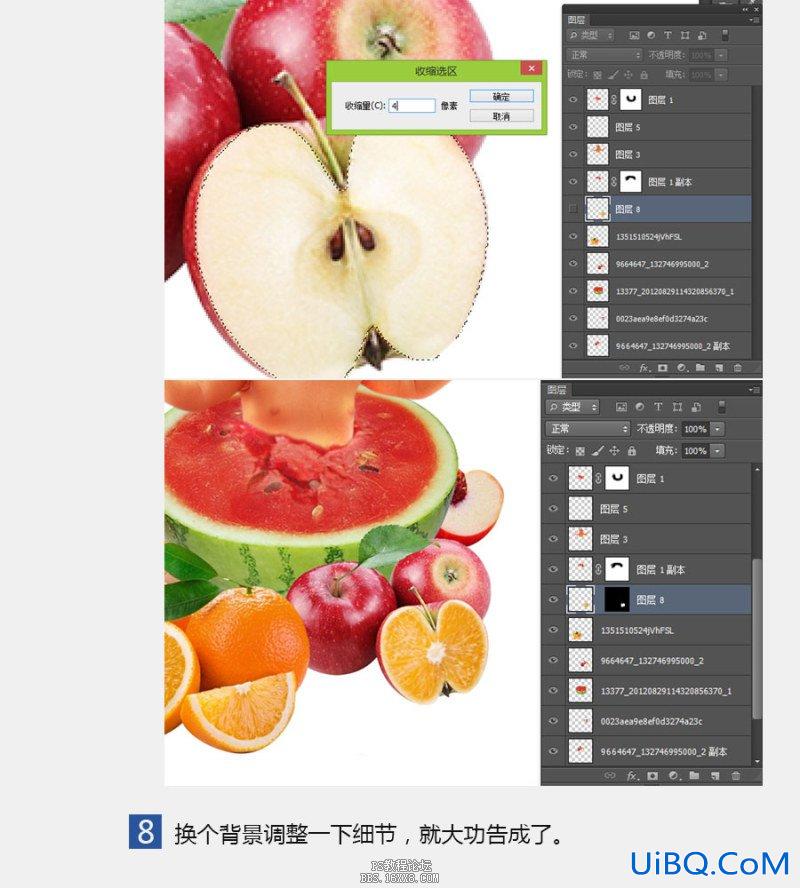
Task: Select 图层 tab in lower Layers panel
Action: tap(557, 390)
